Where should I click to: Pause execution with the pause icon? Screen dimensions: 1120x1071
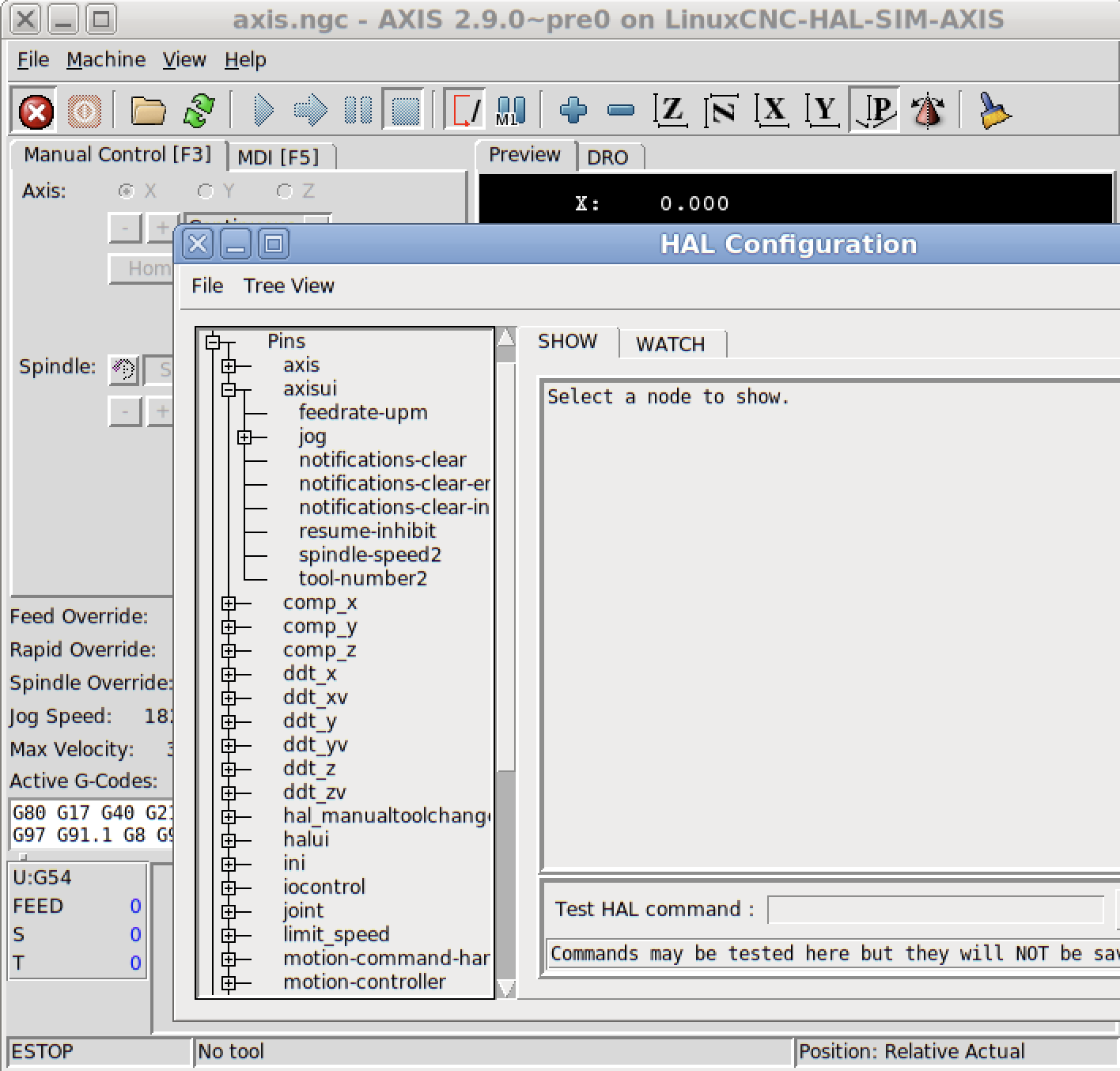tap(358, 110)
